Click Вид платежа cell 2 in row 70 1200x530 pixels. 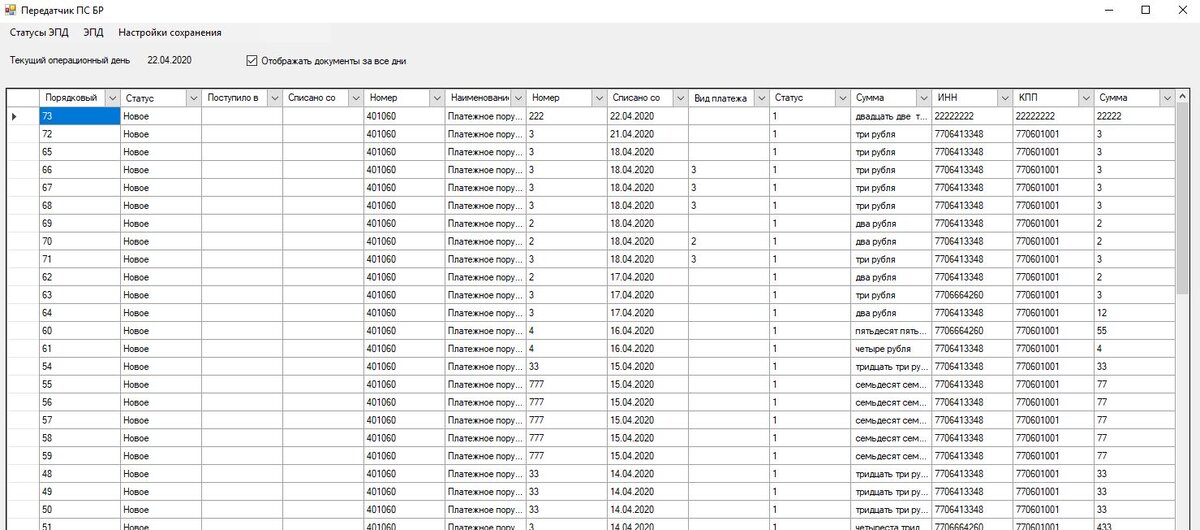point(728,241)
